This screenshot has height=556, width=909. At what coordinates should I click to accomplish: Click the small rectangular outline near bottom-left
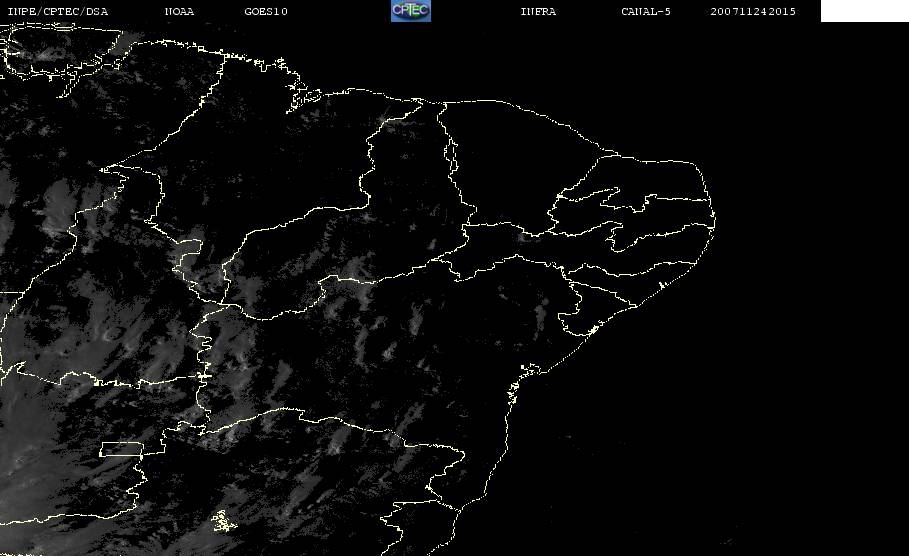pyautogui.click(x=132, y=449)
